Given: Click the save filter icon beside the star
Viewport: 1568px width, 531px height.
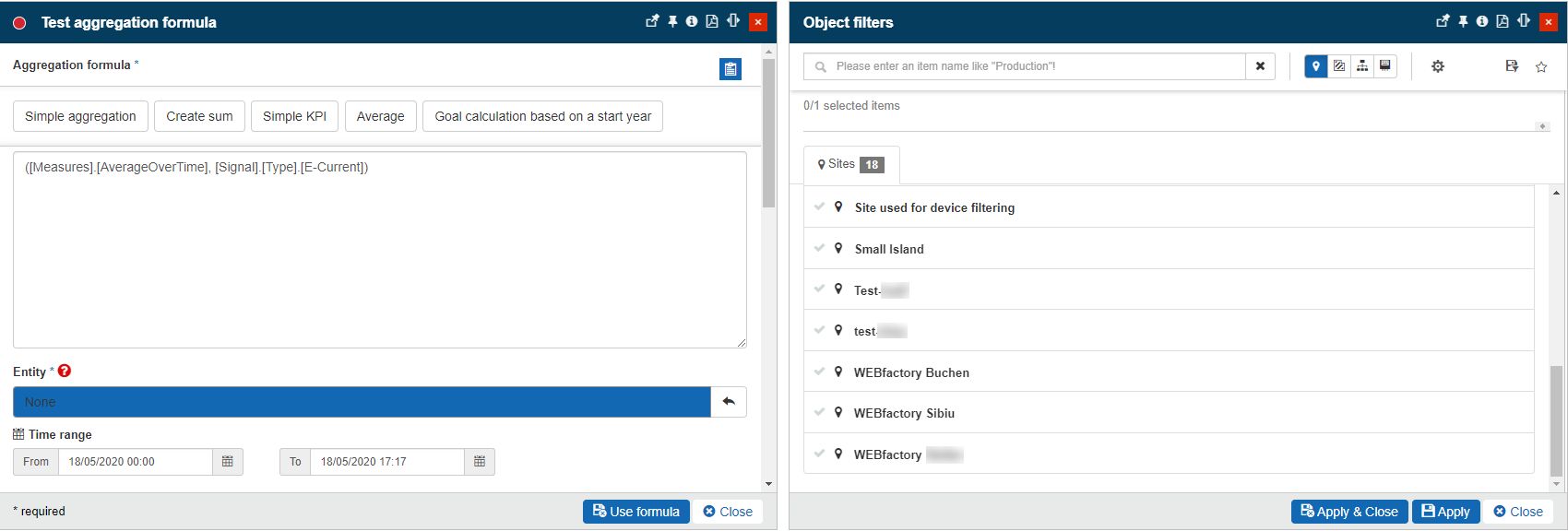Looking at the screenshot, I should point(1511,66).
